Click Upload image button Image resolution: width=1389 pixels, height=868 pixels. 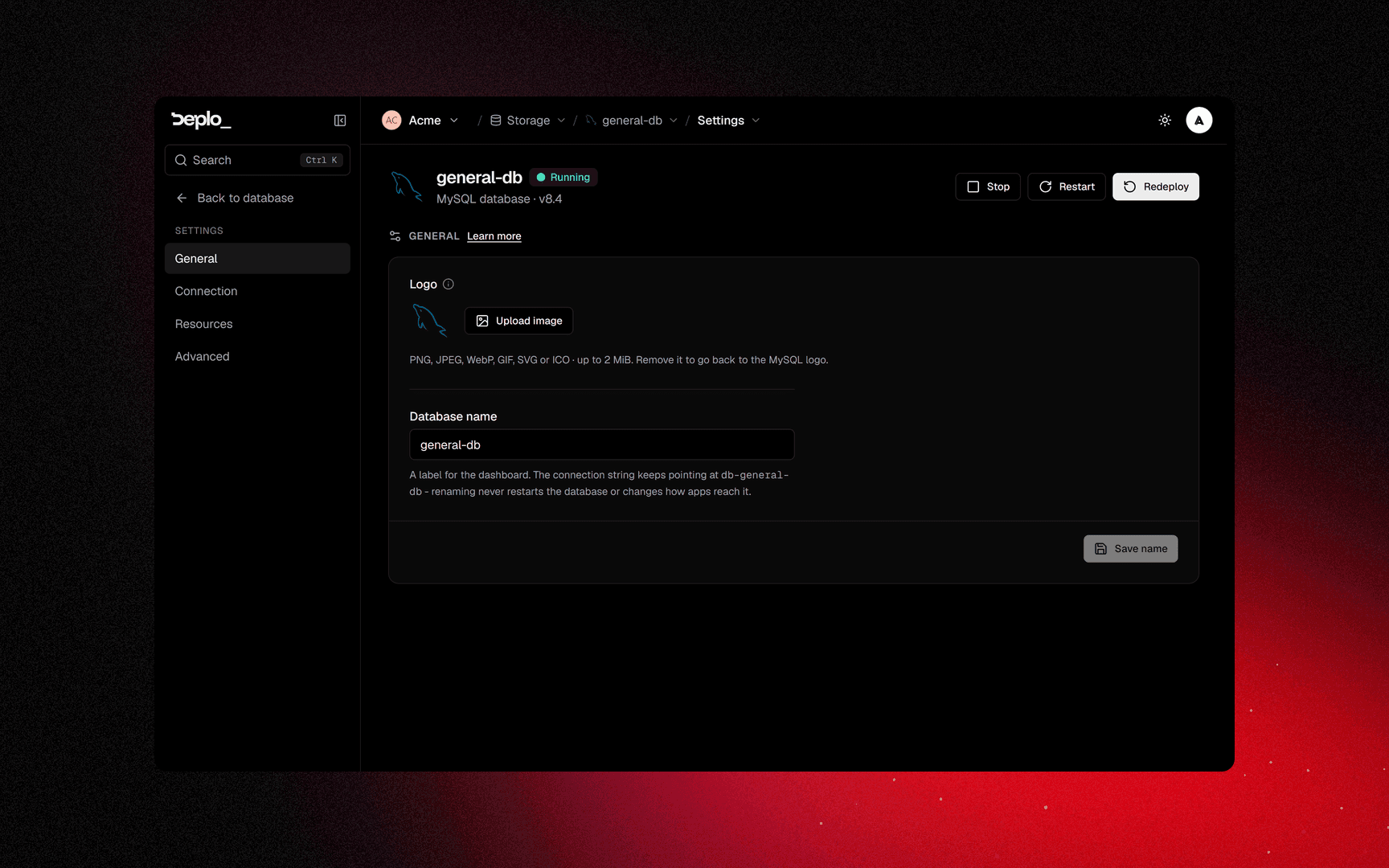point(519,321)
